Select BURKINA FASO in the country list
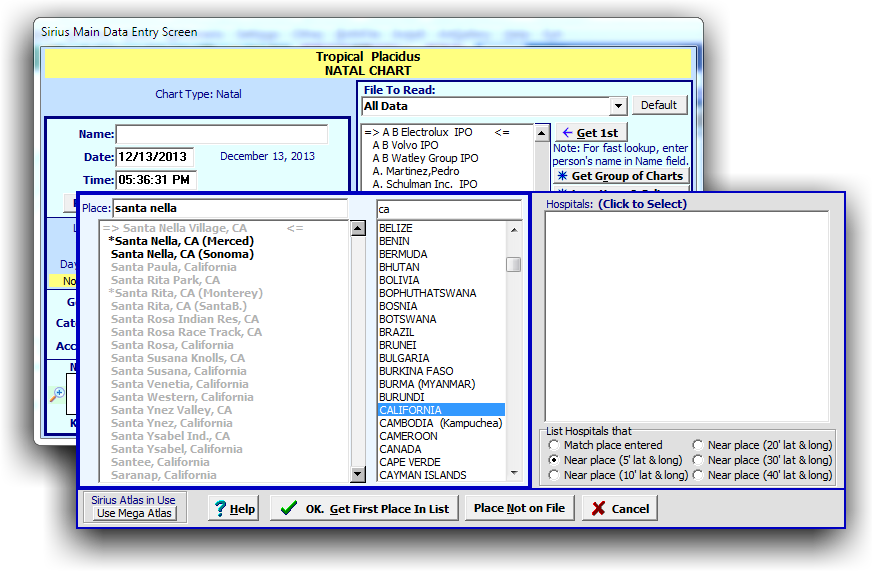This screenshot has width=872, height=571. [416, 371]
